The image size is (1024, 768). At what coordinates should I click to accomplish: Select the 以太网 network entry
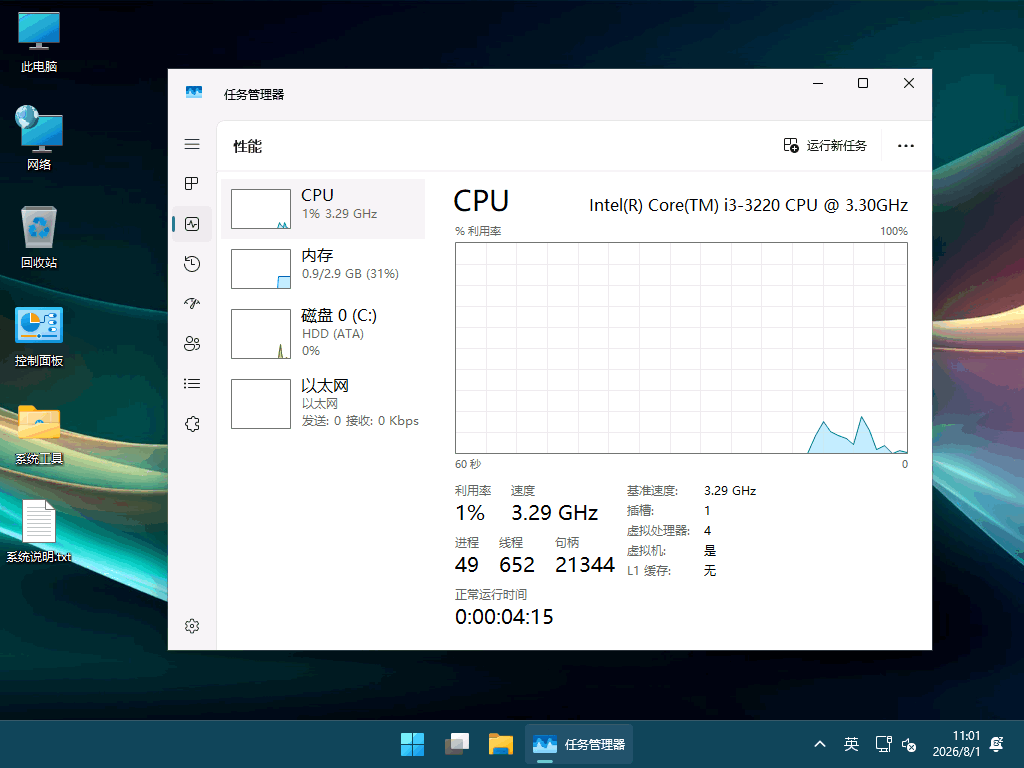point(323,403)
